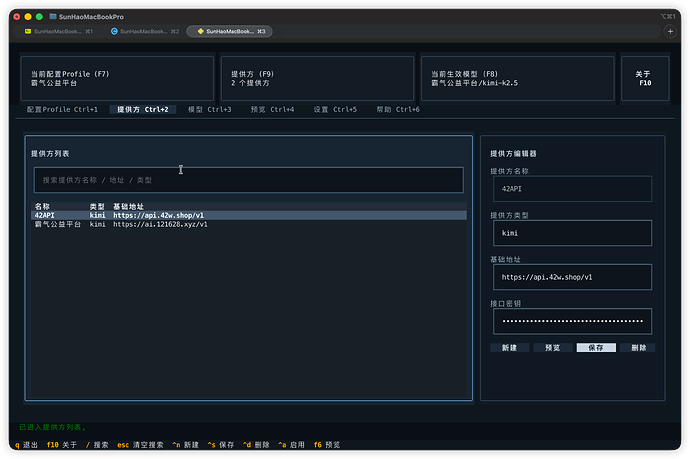Open the 设置 Ctrl+5 tab

click(335, 110)
